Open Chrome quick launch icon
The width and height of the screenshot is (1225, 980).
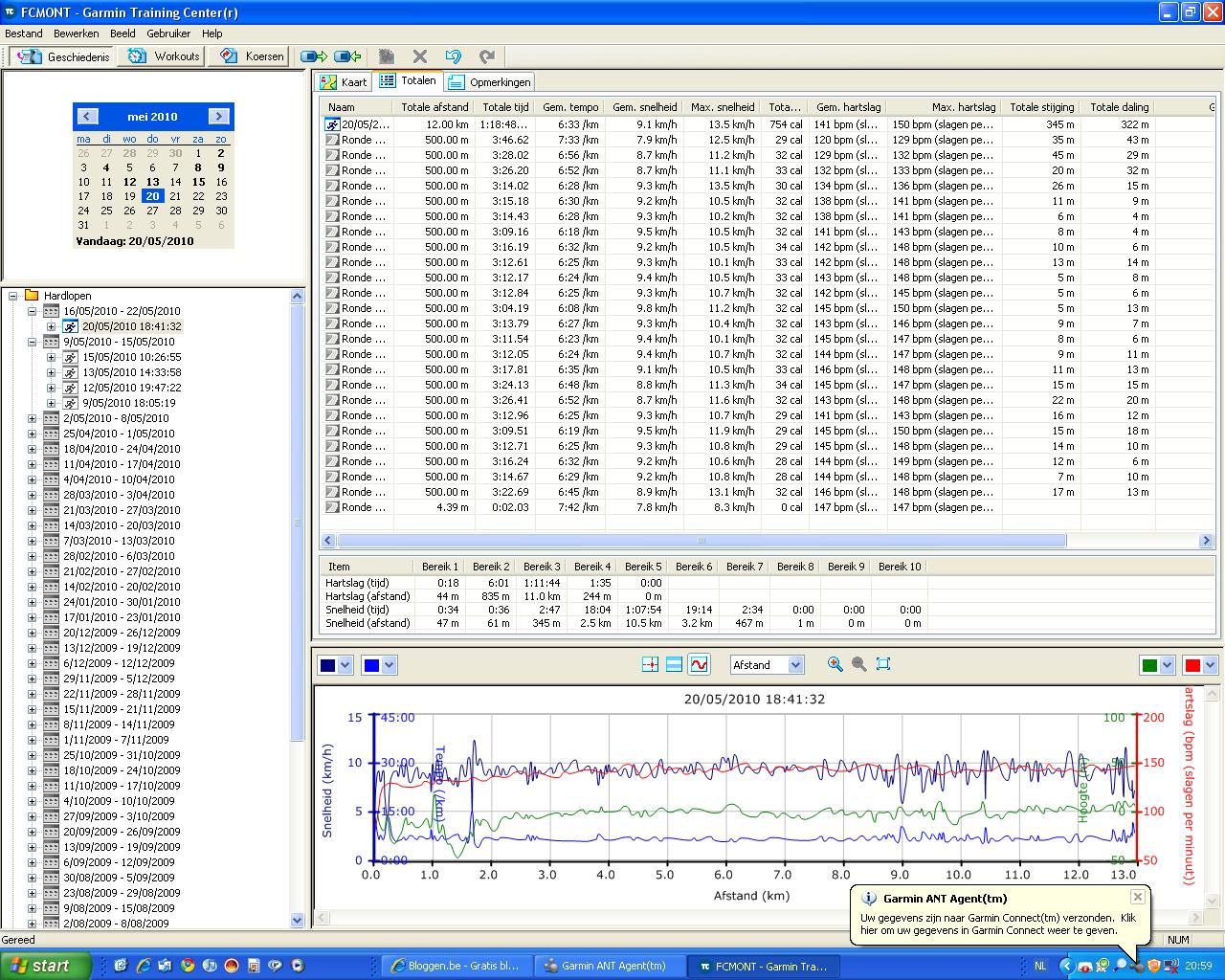point(187,966)
